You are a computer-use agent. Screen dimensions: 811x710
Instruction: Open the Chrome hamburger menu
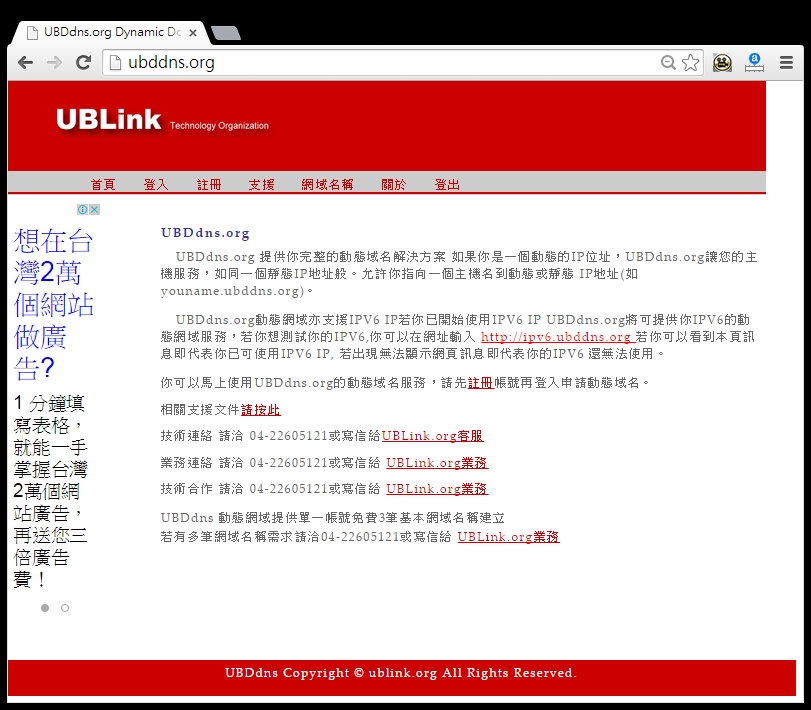786,63
